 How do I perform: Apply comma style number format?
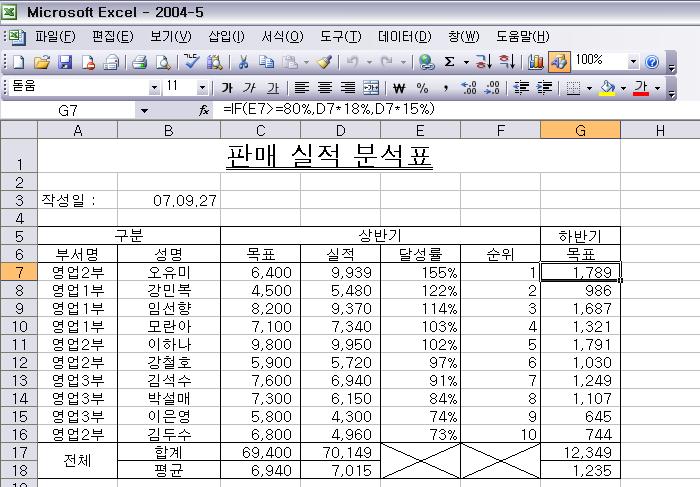tap(445, 88)
